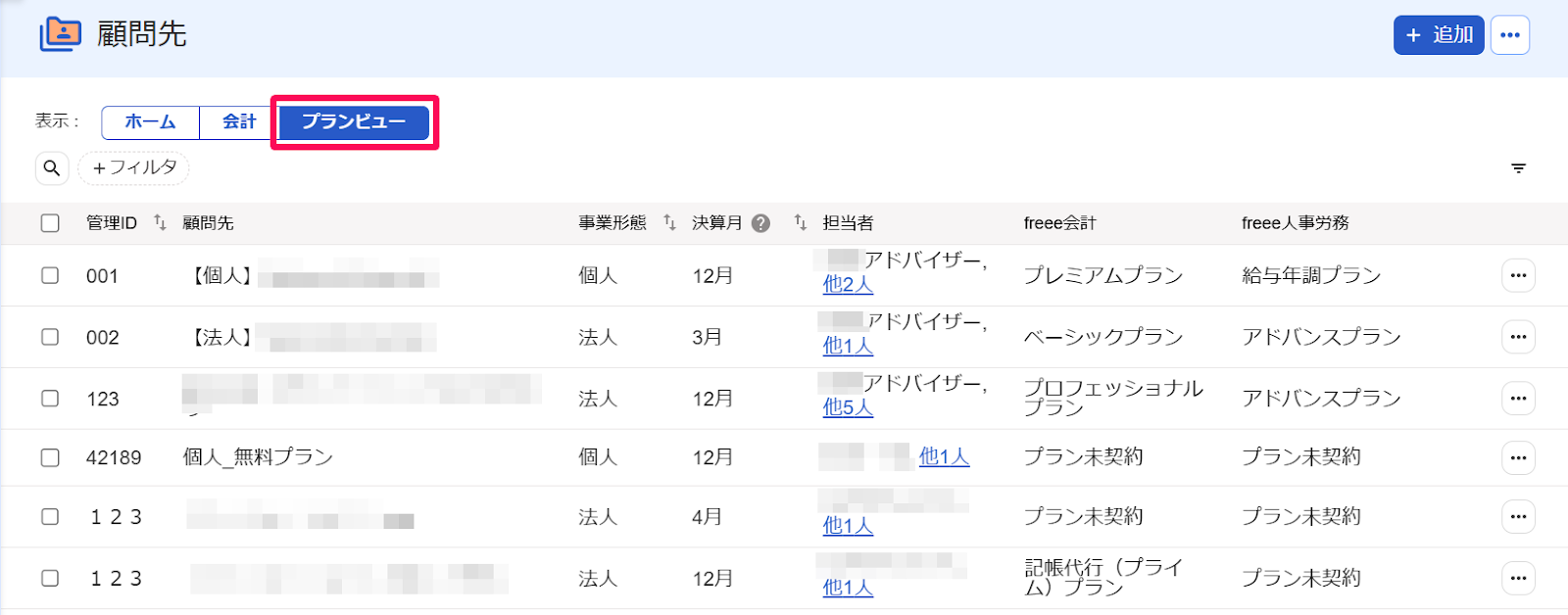Switch to the ホーム view tab
Screen dimensions: 1568x615
pos(150,122)
